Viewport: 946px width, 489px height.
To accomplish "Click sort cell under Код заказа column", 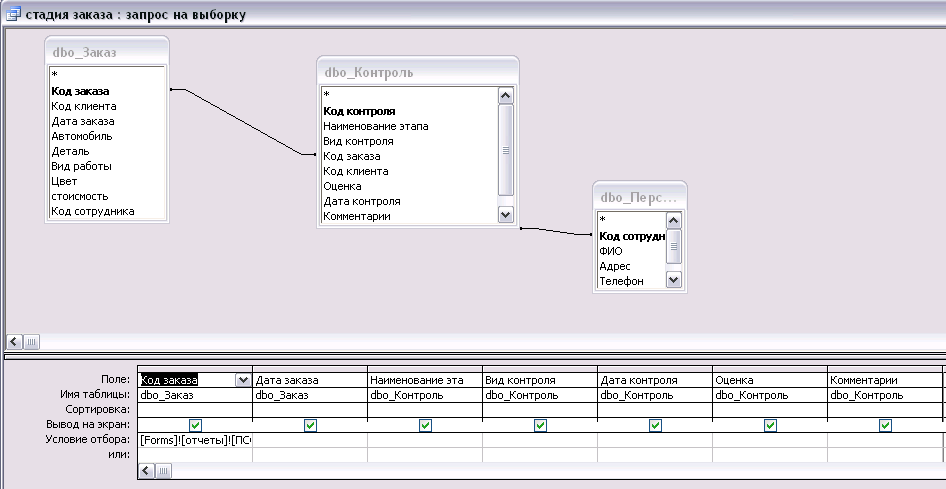I will tap(195, 410).
